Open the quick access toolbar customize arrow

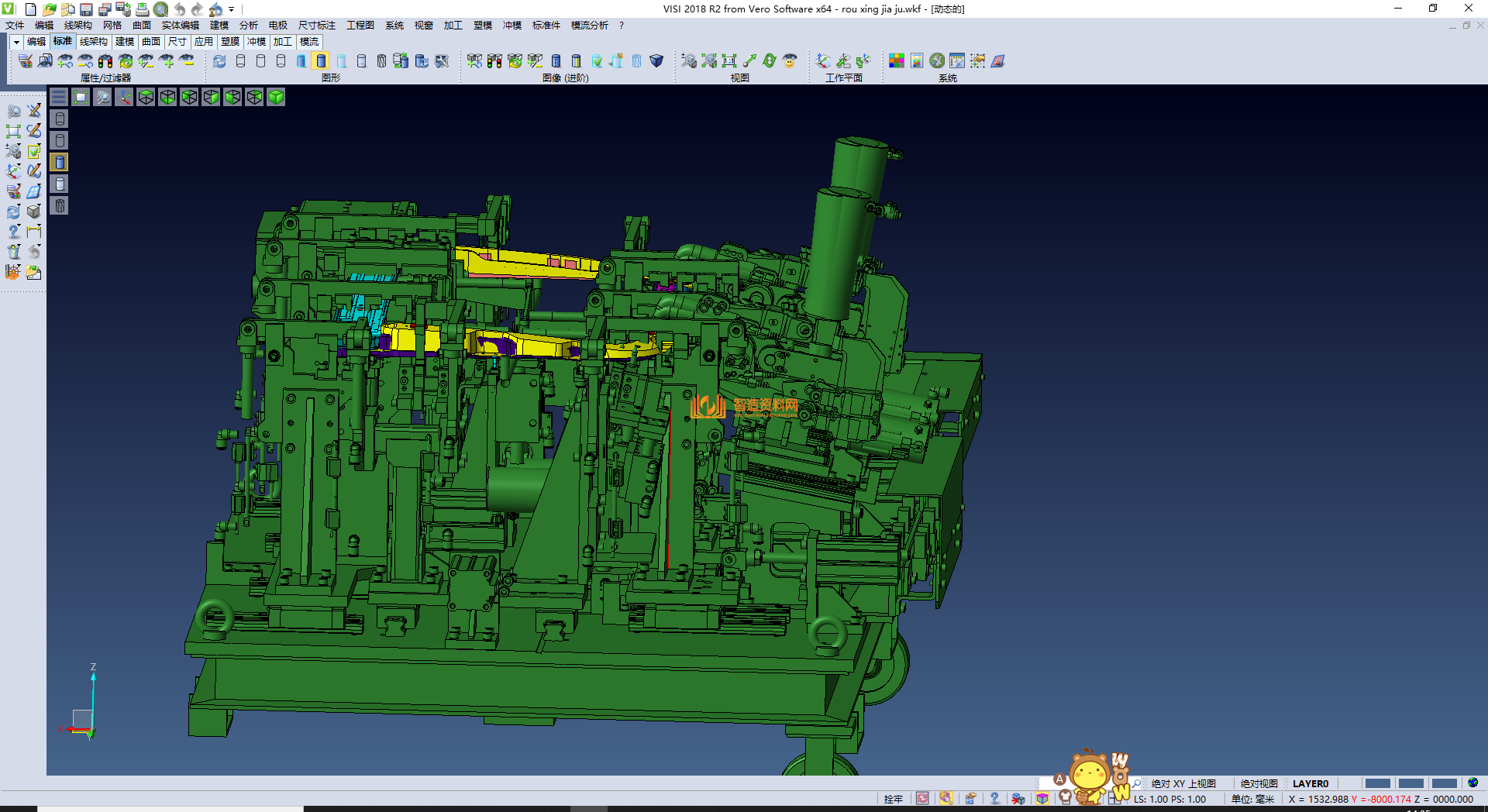tap(232, 10)
